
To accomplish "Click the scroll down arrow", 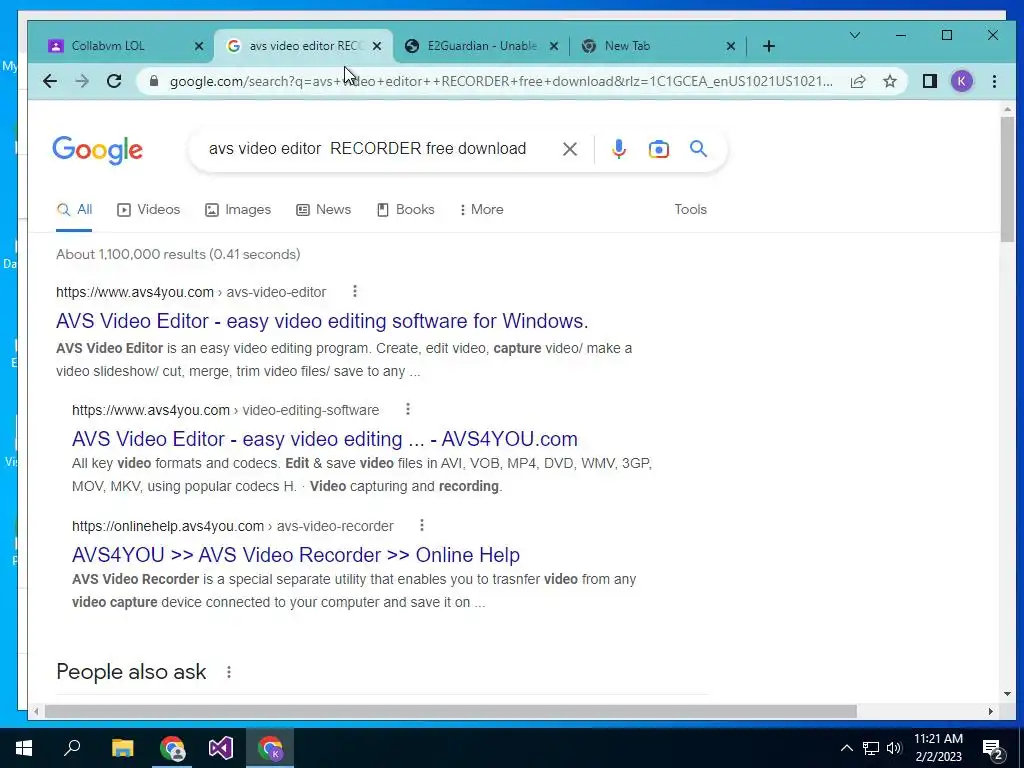I will coord(1007,694).
